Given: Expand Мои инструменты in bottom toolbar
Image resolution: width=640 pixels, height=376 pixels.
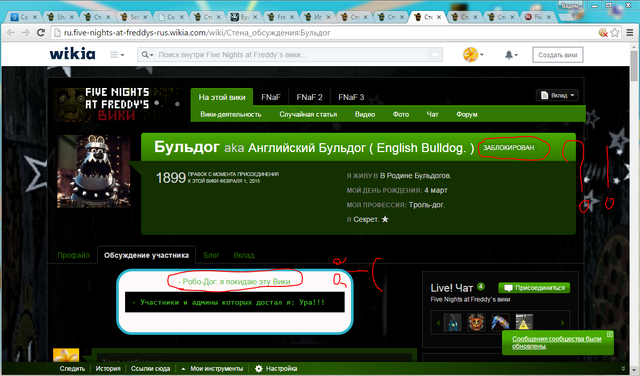Looking at the screenshot, I should 212,369.
